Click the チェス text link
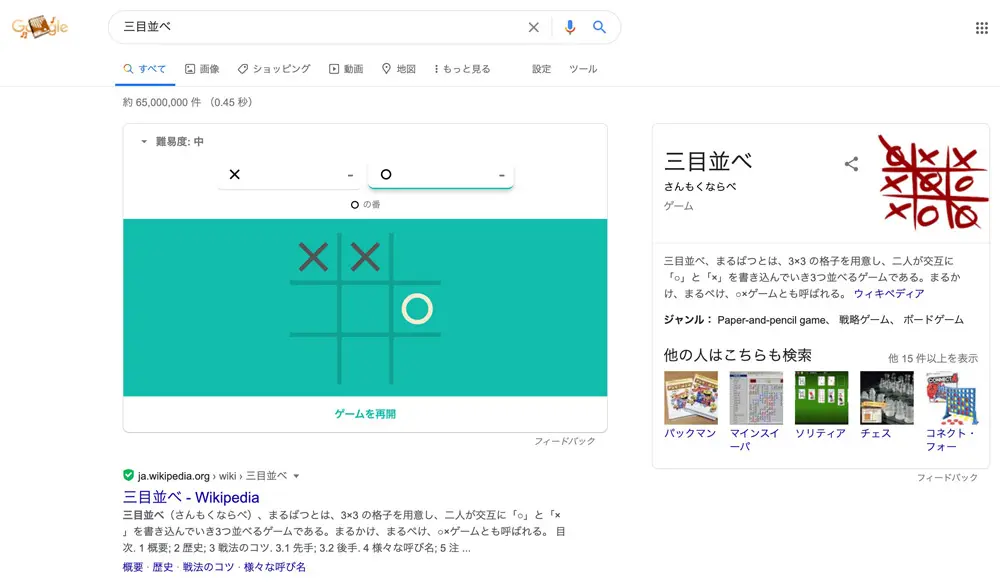 click(876, 433)
